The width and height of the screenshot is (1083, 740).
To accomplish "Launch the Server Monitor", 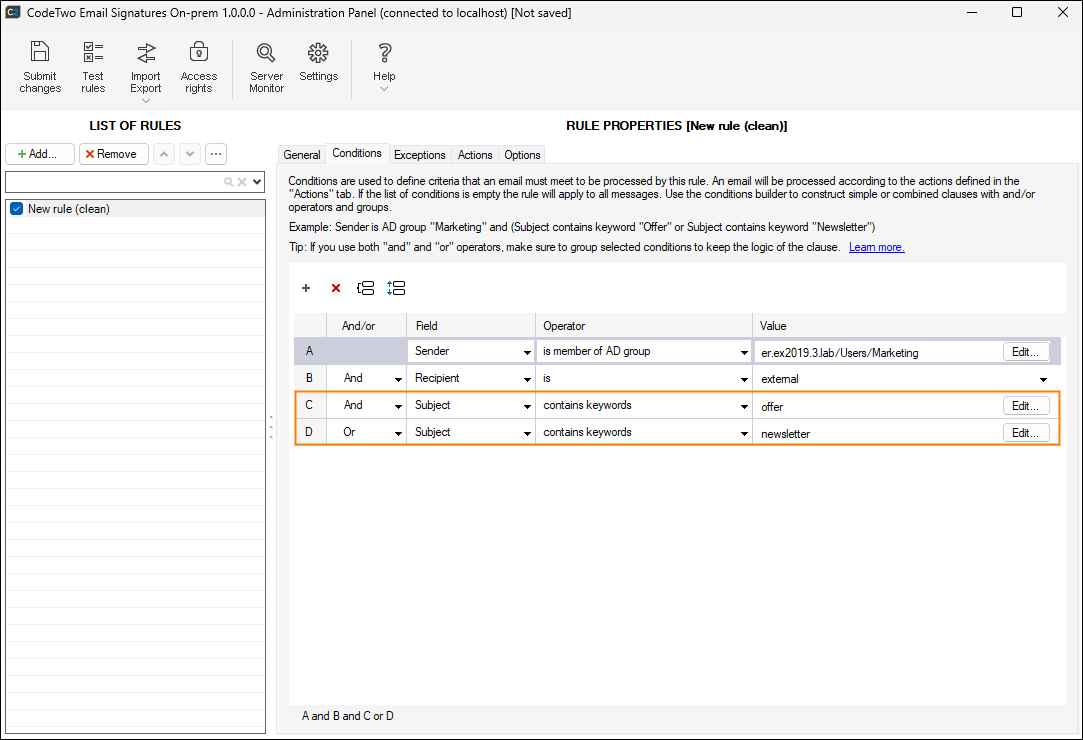I will tap(266, 67).
